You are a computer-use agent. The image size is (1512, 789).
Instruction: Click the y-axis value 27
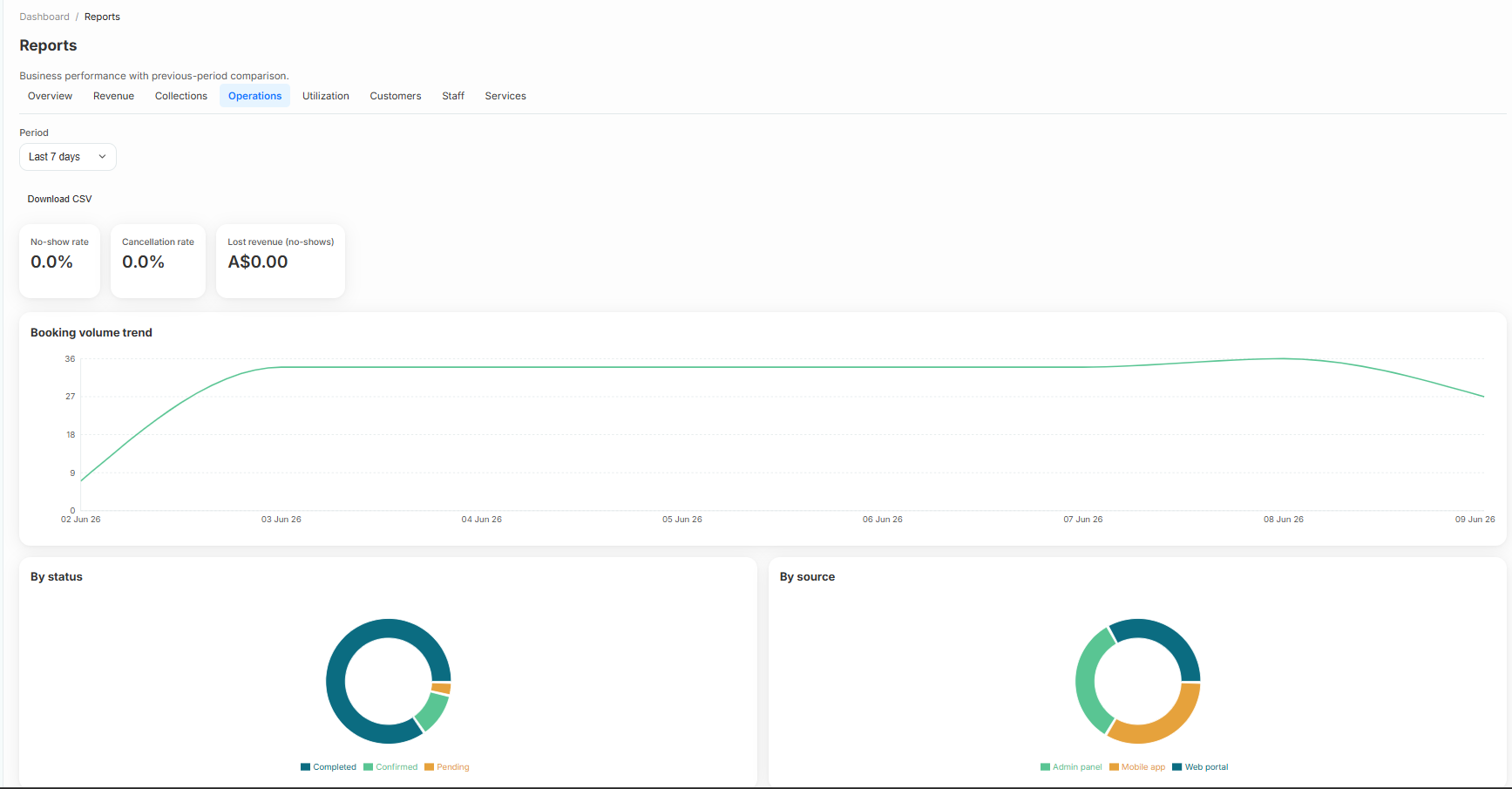pyautogui.click(x=70, y=397)
